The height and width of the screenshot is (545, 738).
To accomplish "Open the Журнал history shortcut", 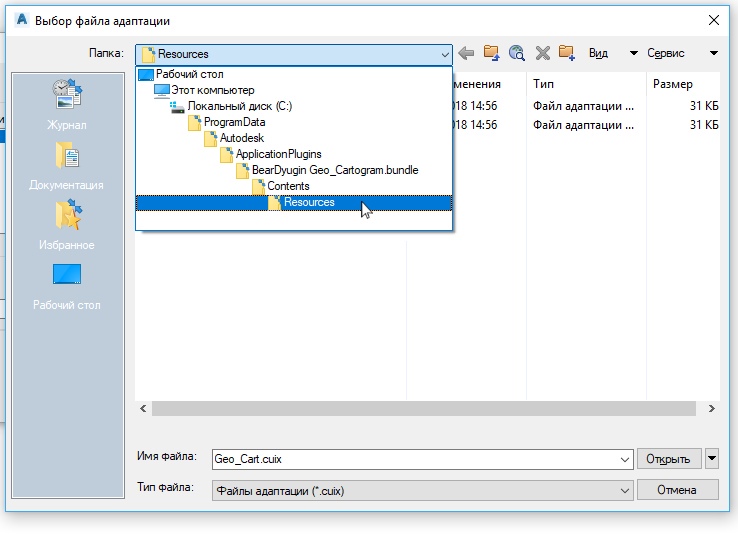I will point(67,104).
